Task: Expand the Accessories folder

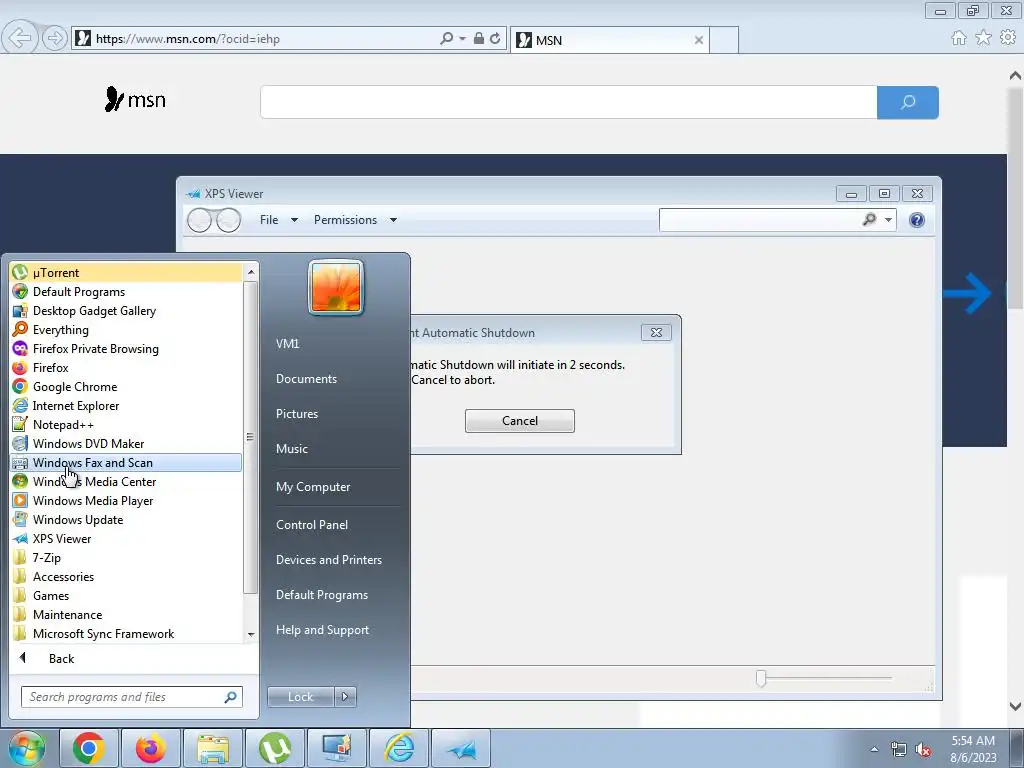Action: [x=126, y=576]
